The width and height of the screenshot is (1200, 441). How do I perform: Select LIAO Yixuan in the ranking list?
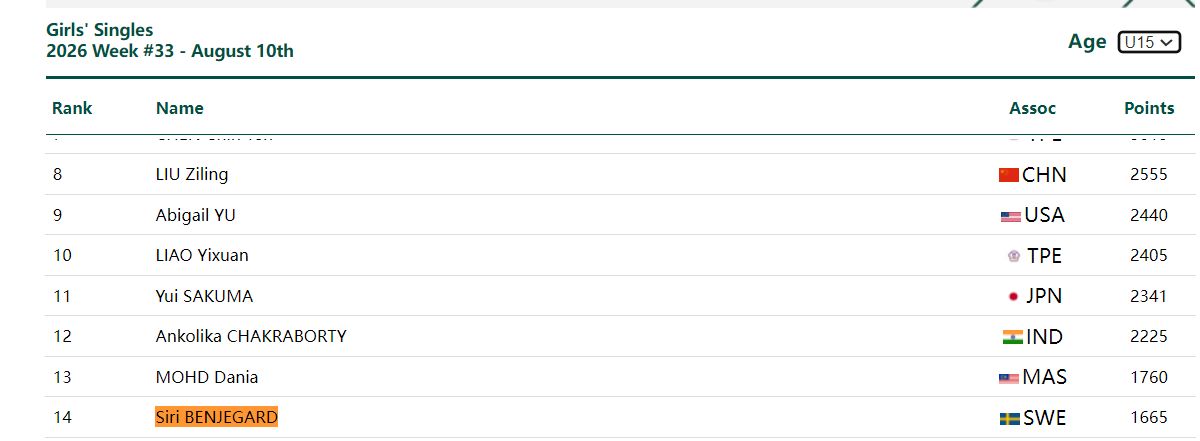click(x=202, y=255)
